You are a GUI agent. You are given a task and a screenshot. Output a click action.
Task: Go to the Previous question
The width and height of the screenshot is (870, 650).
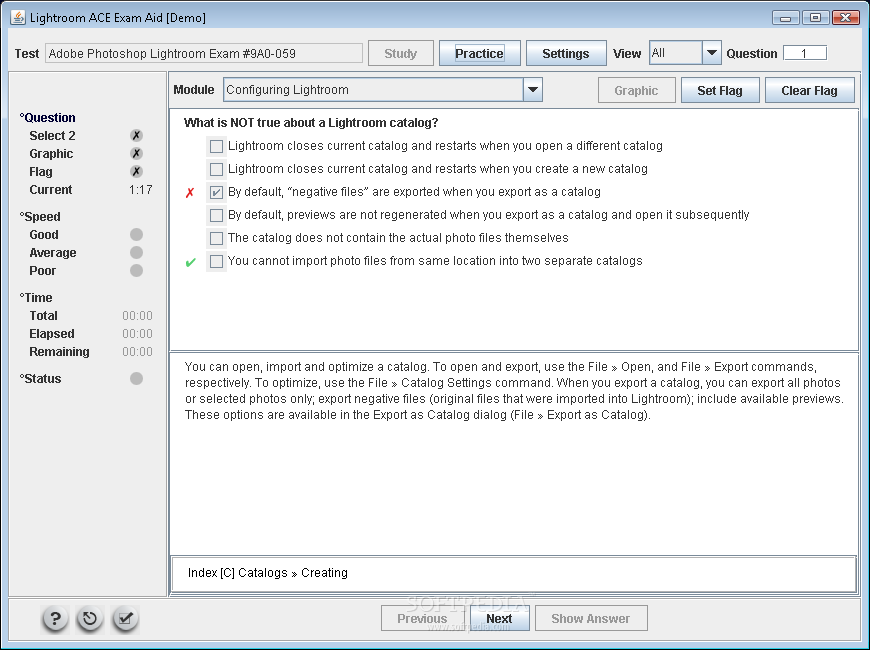[x=422, y=618]
